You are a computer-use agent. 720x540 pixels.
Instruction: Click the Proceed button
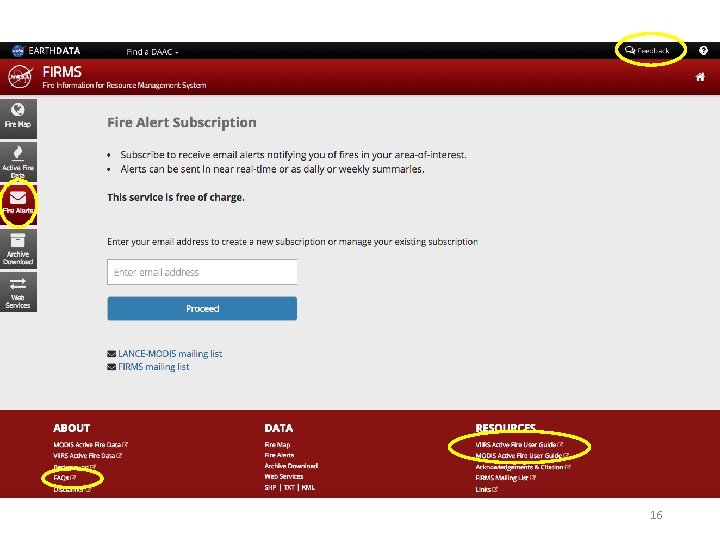(202, 309)
